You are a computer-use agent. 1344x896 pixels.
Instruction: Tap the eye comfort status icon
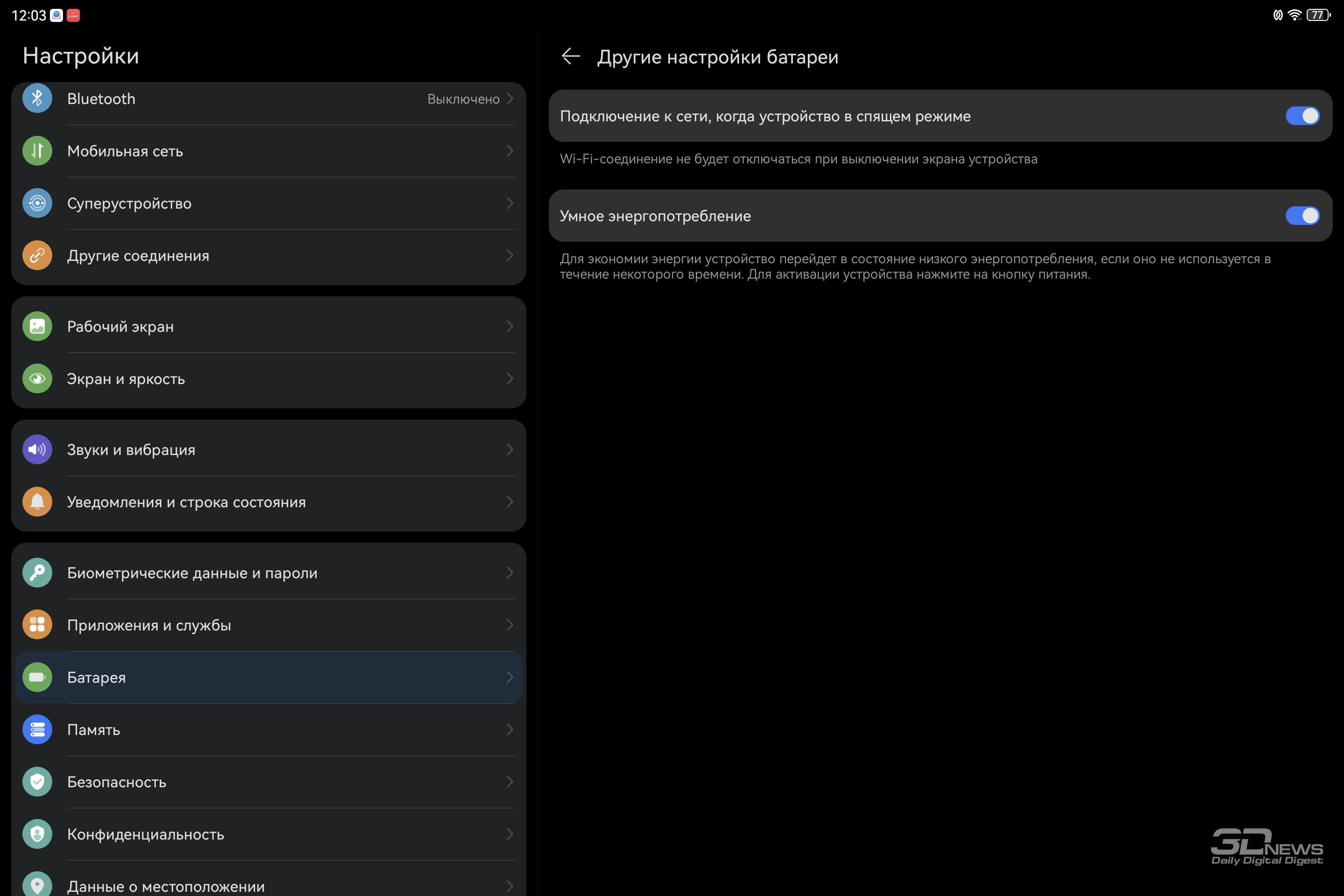pyautogui.click(x=1278, y=15)
